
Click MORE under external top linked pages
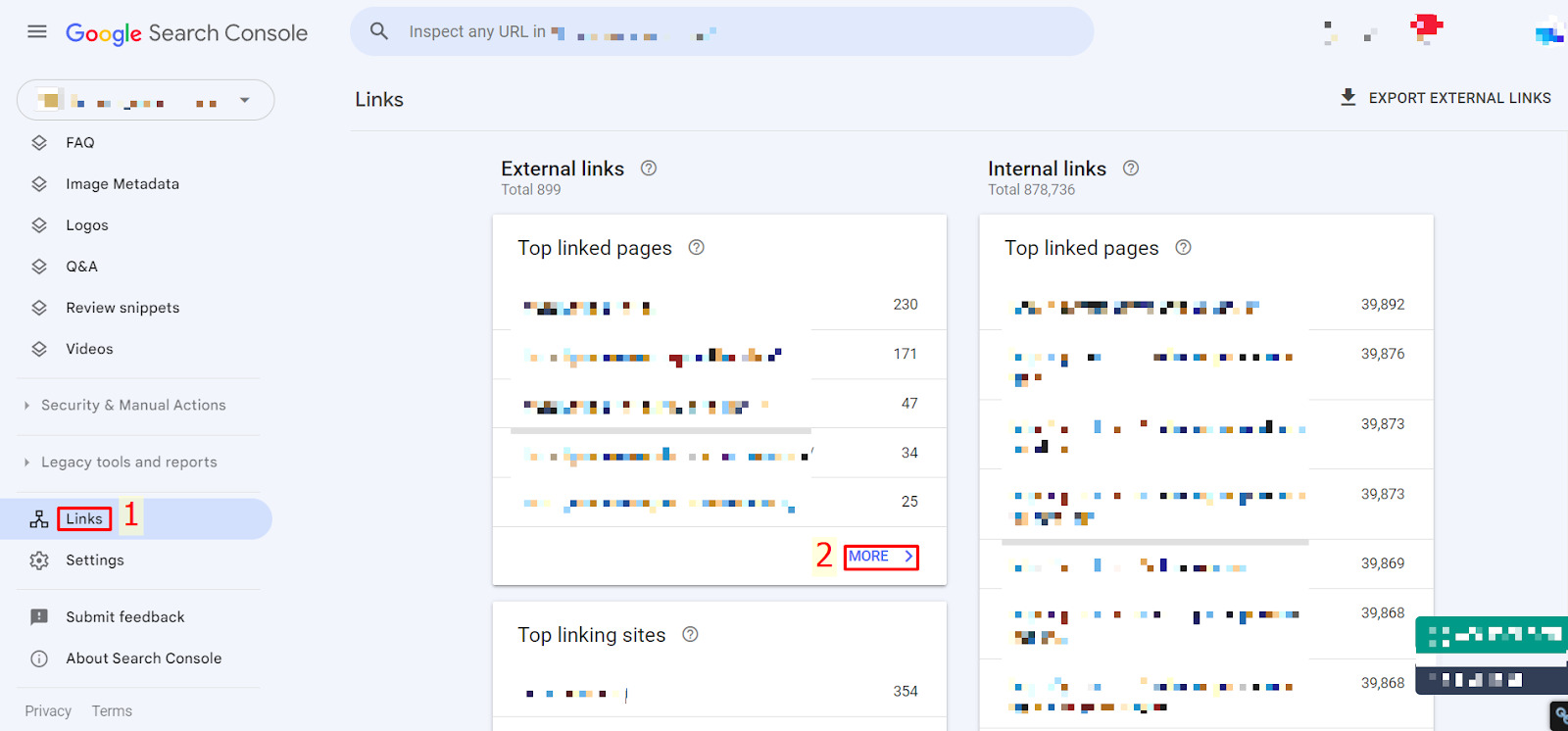click(x=880, y=557)
